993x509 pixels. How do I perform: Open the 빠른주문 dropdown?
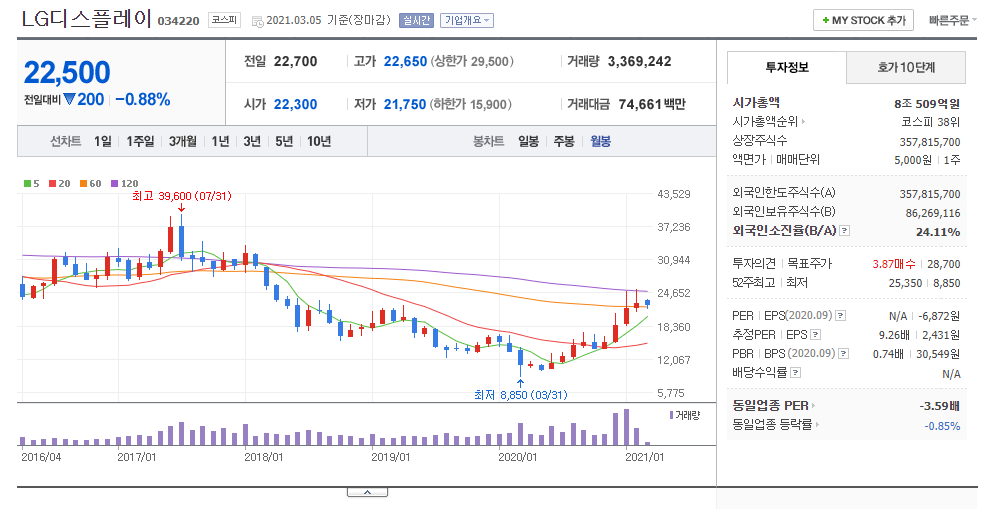952,21
